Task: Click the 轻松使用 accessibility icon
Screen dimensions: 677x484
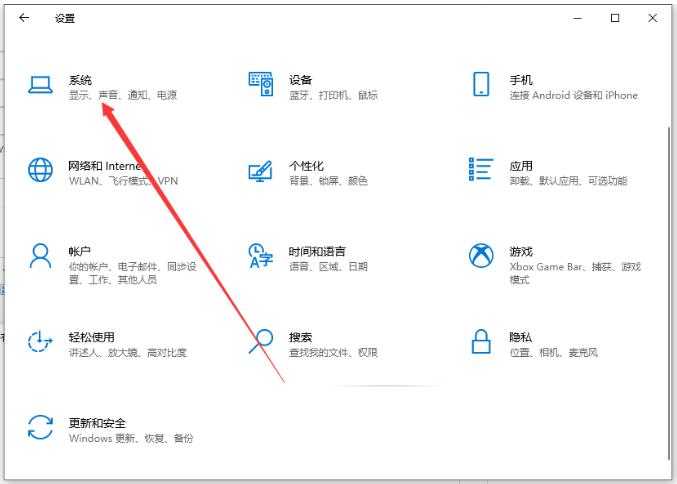Action: coord(40,342)
